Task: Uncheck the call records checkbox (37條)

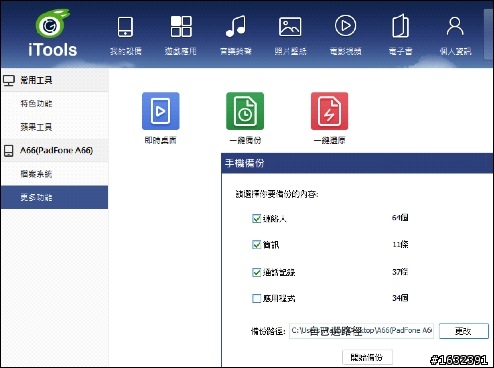Action: [x=256, y=272]
